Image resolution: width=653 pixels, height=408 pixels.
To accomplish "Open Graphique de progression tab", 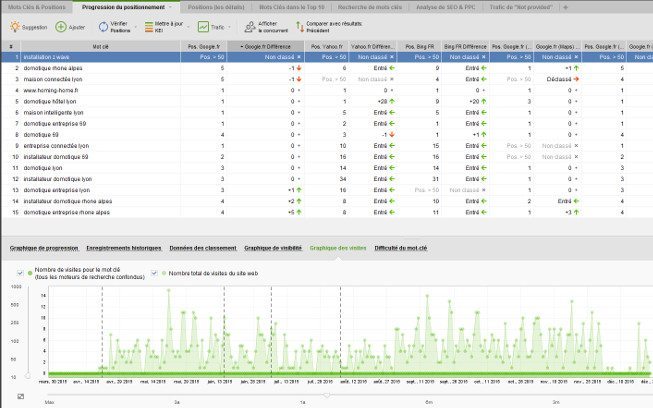I will click(44, 248).
